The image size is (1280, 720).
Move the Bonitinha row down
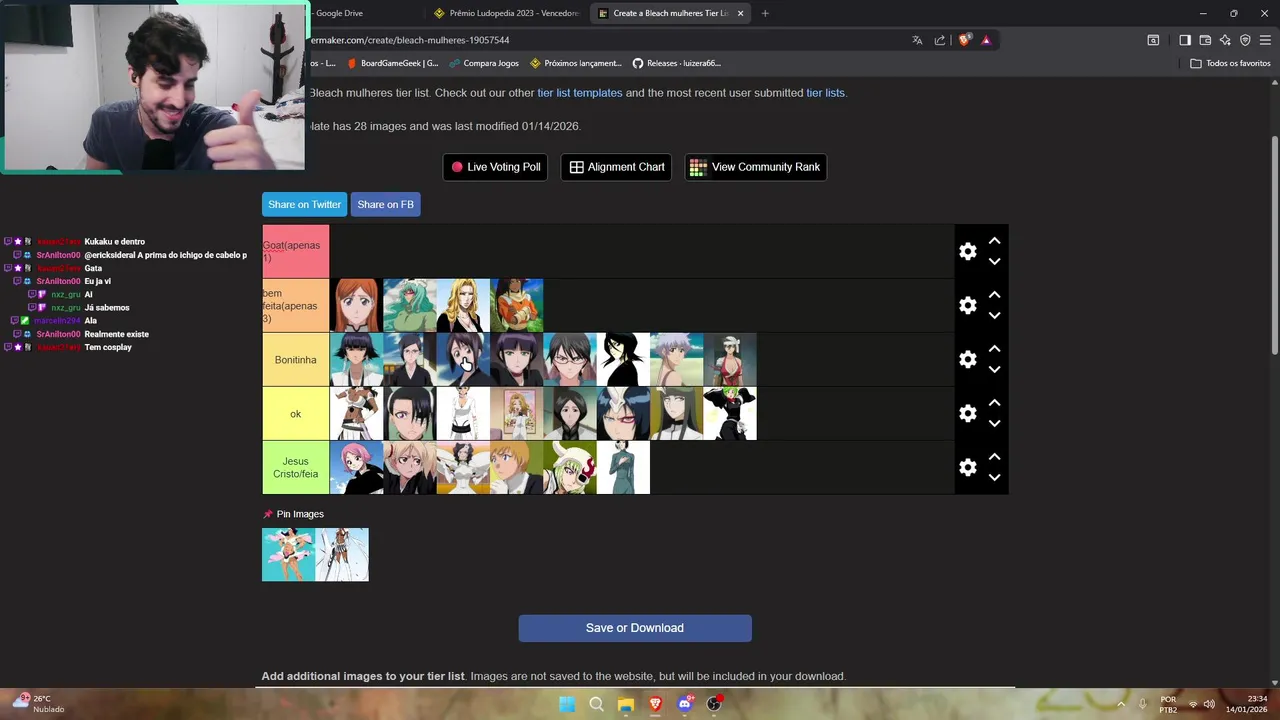coord(994,370)
